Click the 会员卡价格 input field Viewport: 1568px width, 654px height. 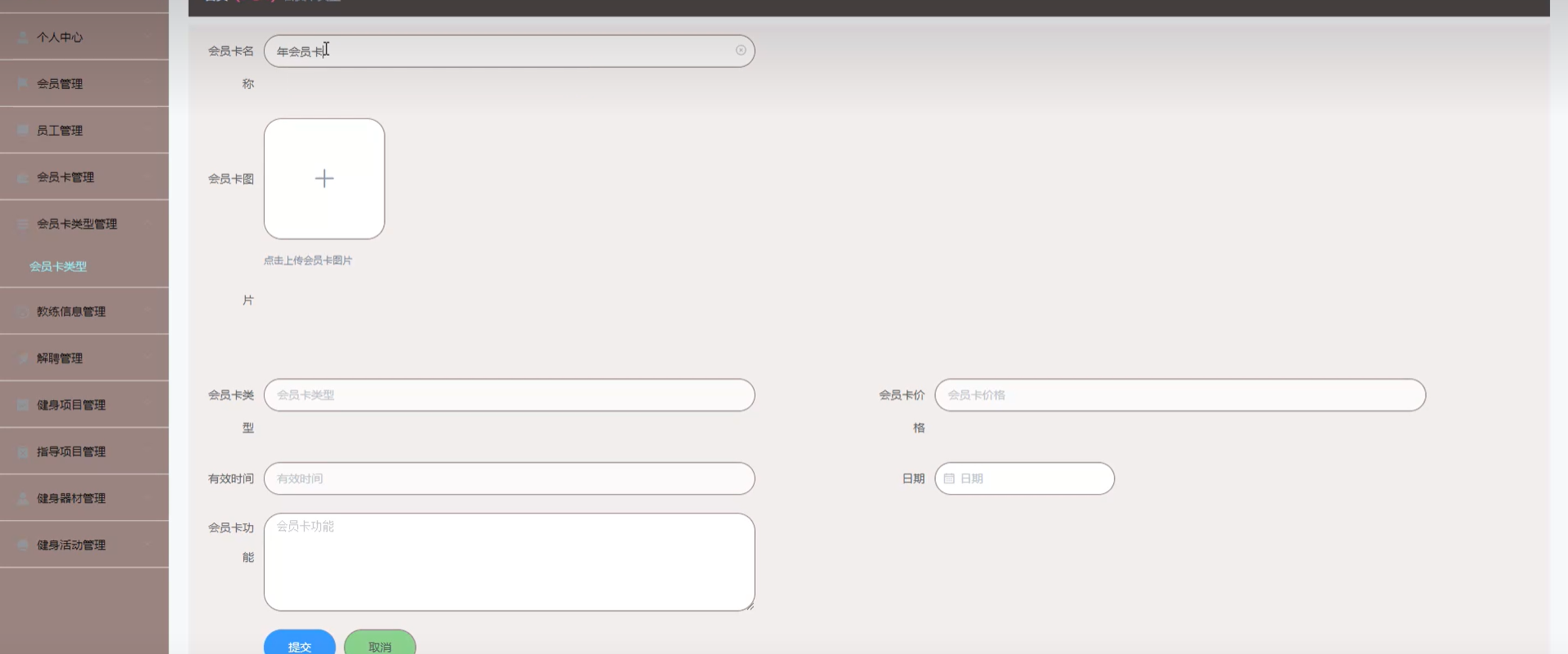click(1180, 394)
